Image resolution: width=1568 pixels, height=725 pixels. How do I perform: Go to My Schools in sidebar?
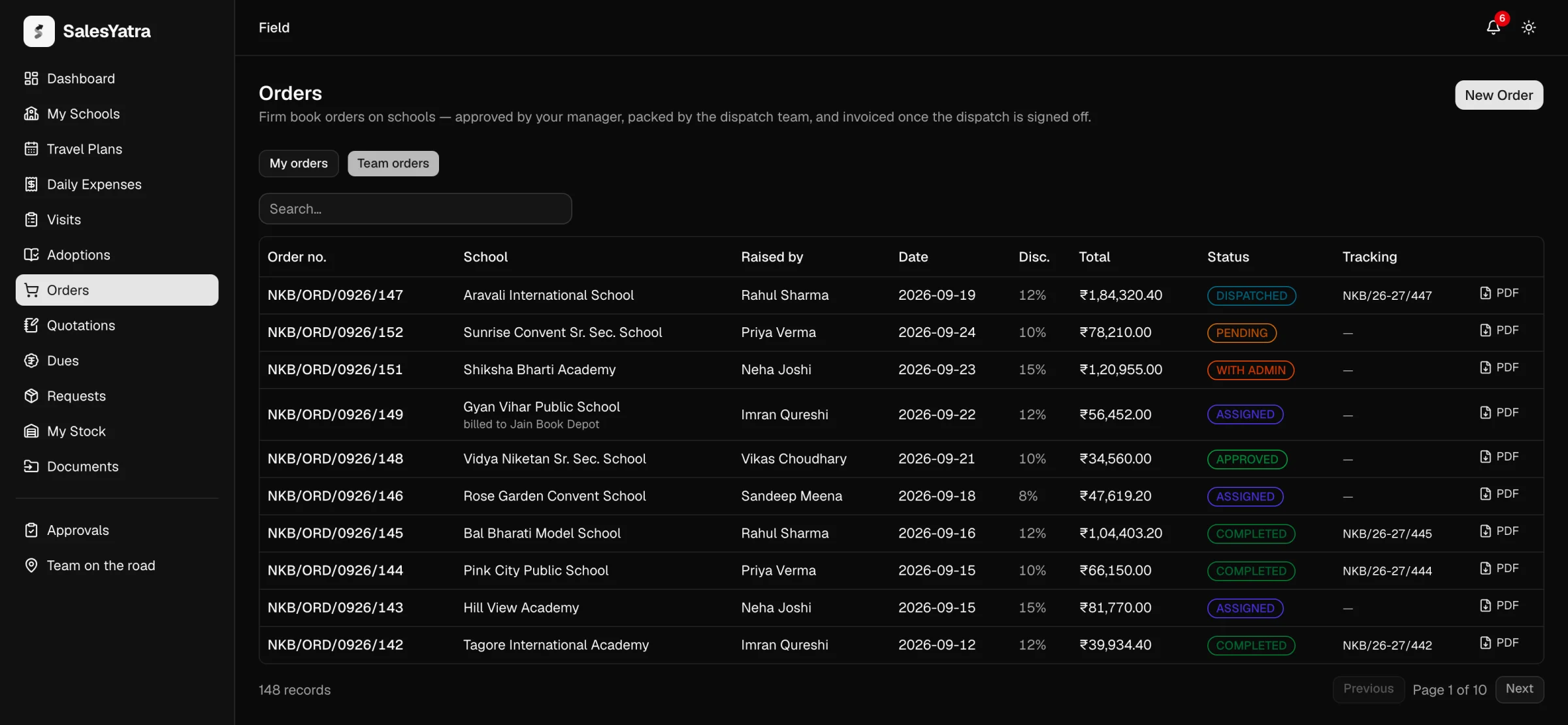point(117,114)
